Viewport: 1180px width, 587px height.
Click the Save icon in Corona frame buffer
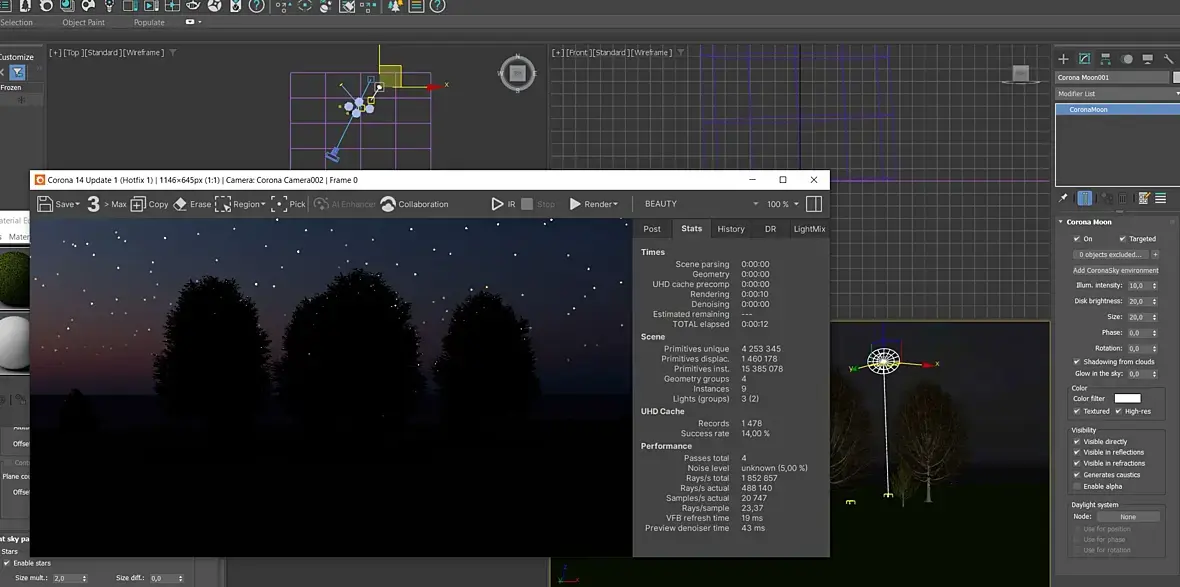(46, 204)
